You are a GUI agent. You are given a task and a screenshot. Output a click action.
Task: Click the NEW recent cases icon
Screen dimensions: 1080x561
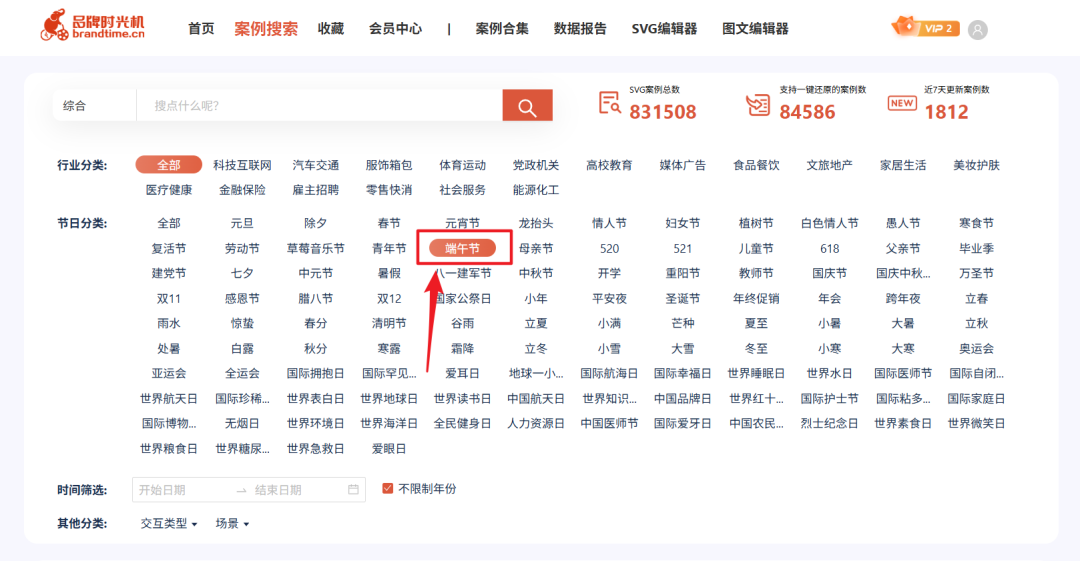point(902,103)
